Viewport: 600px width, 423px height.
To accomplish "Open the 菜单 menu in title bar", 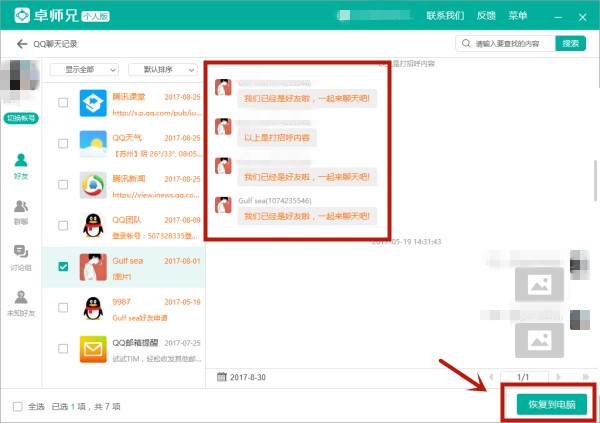I will (x=518, y=16).
